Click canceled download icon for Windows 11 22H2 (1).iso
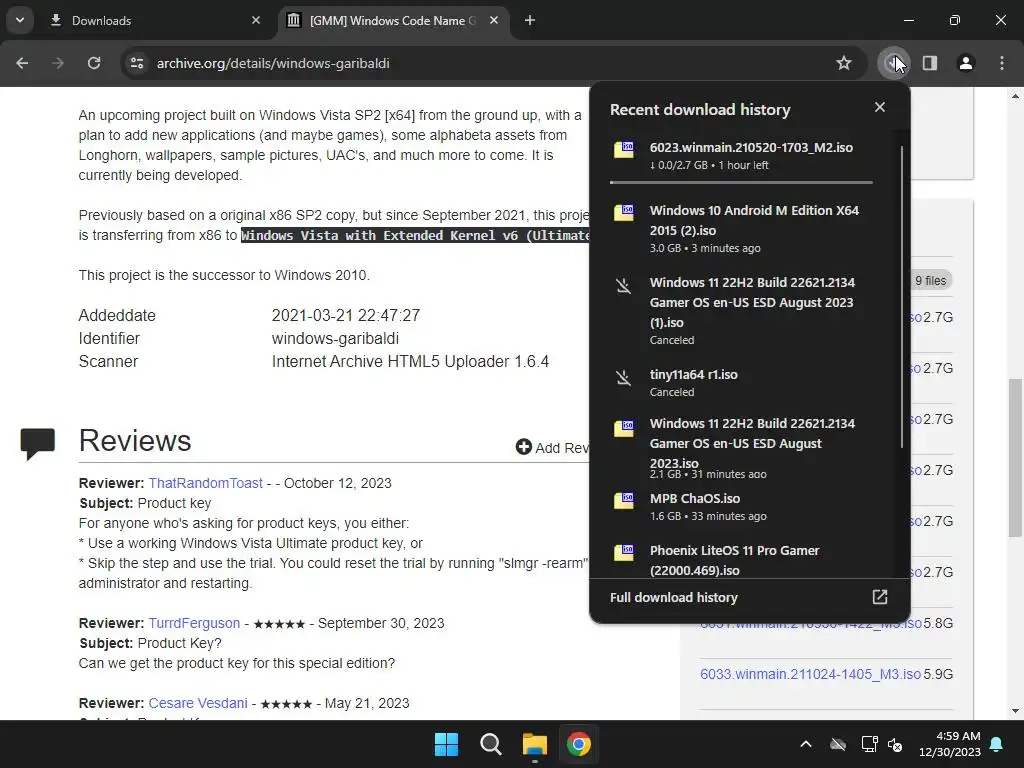1024x768 pixels. click(x=624, y=285)
